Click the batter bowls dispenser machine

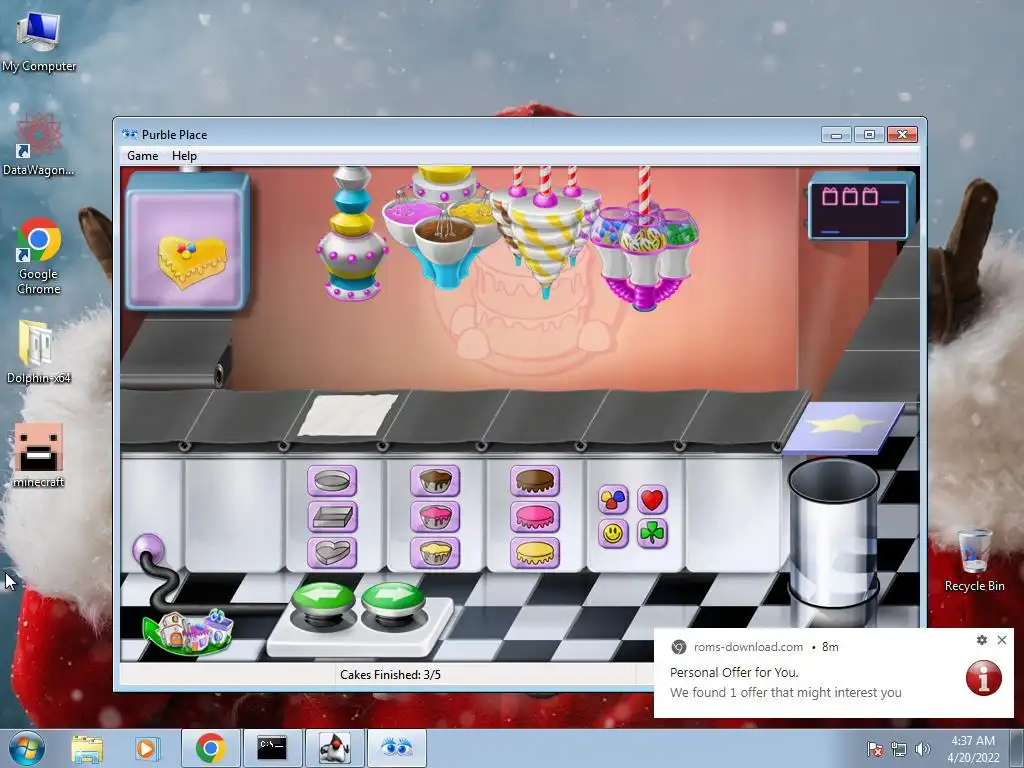[444, 227]
